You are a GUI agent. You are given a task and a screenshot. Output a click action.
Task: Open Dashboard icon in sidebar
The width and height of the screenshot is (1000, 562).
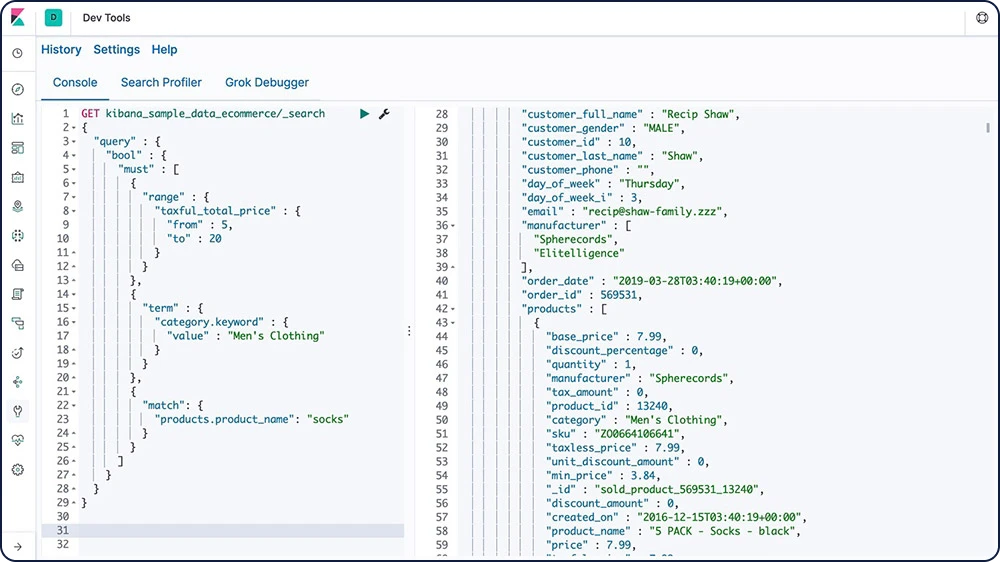click(18, 148)
